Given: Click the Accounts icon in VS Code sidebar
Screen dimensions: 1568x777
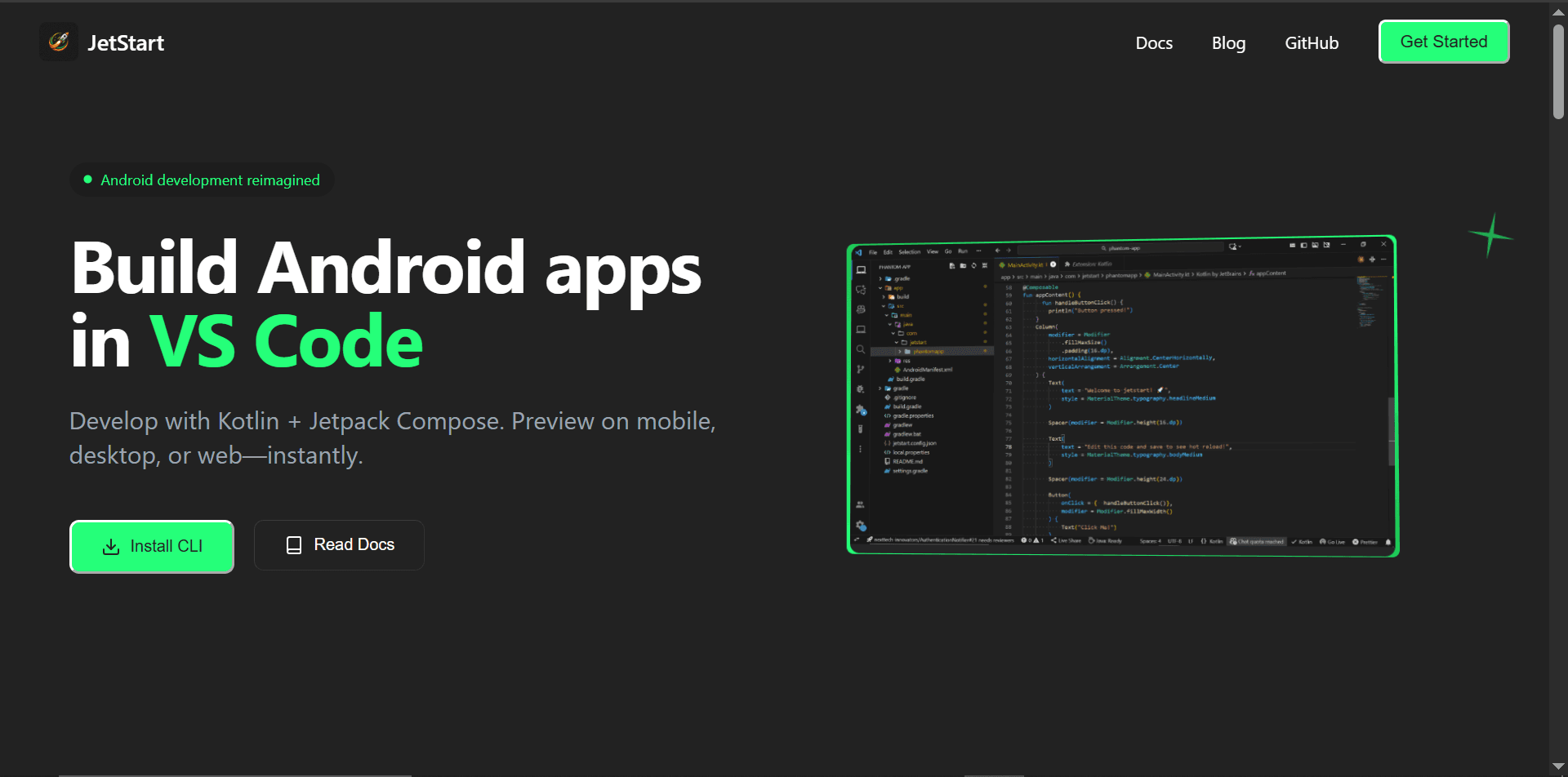Looking at the screenshot, I should 861,504.
